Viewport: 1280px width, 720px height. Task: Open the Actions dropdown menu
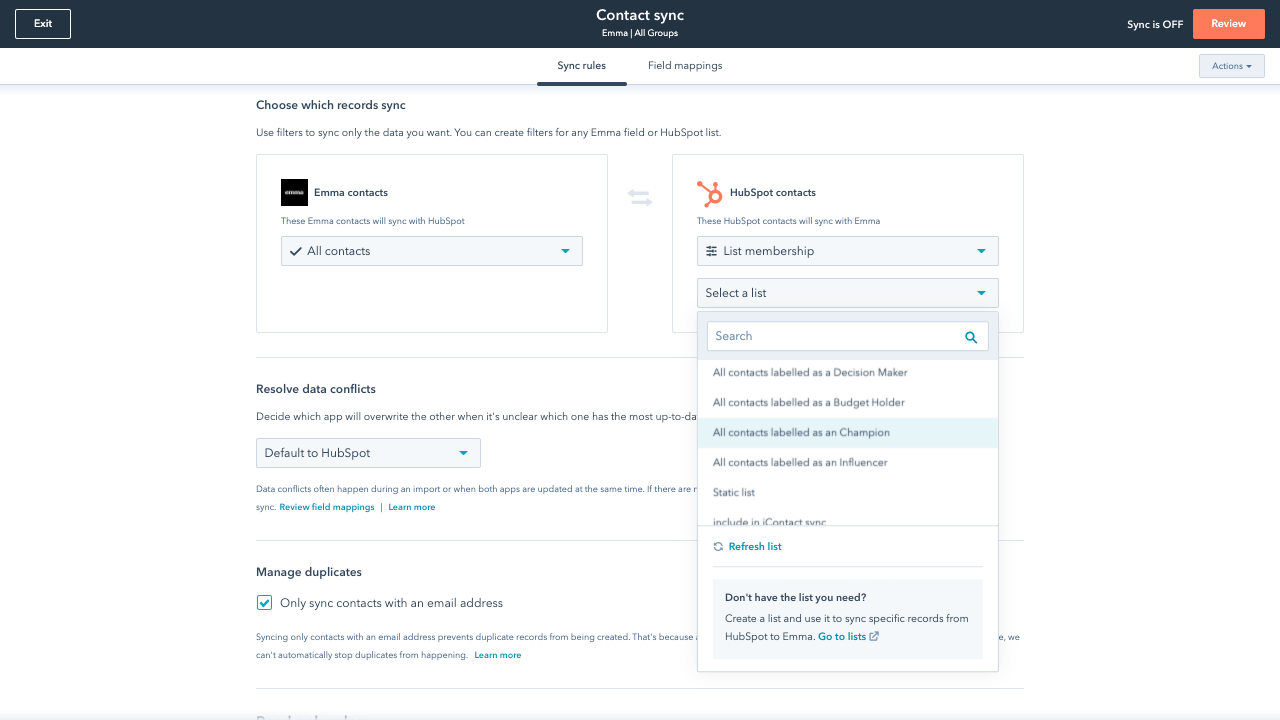pyautogui.click(x=1231, y=66)
